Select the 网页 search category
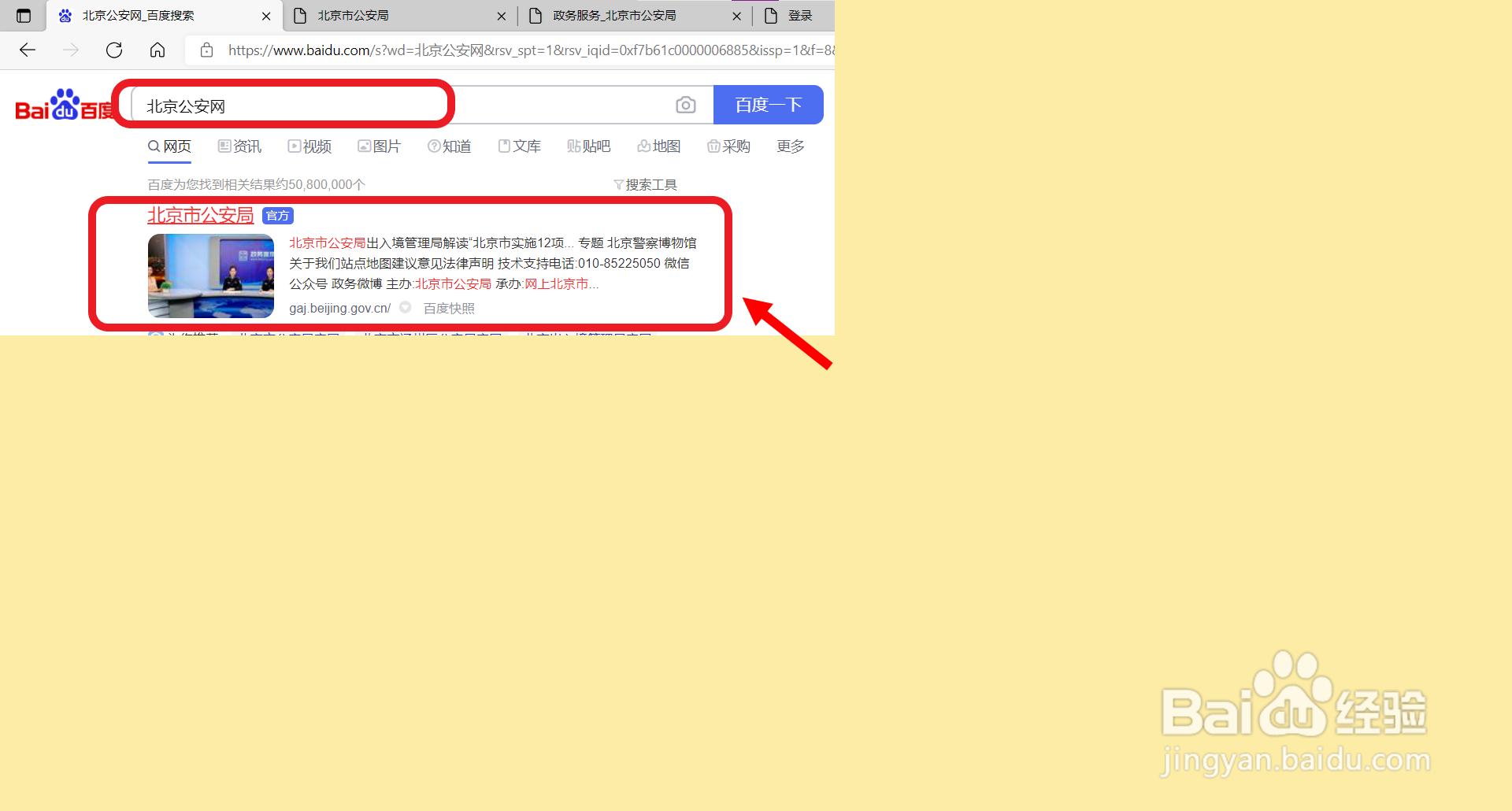This screenshot has width=1512, height=811. click(170, 146)
